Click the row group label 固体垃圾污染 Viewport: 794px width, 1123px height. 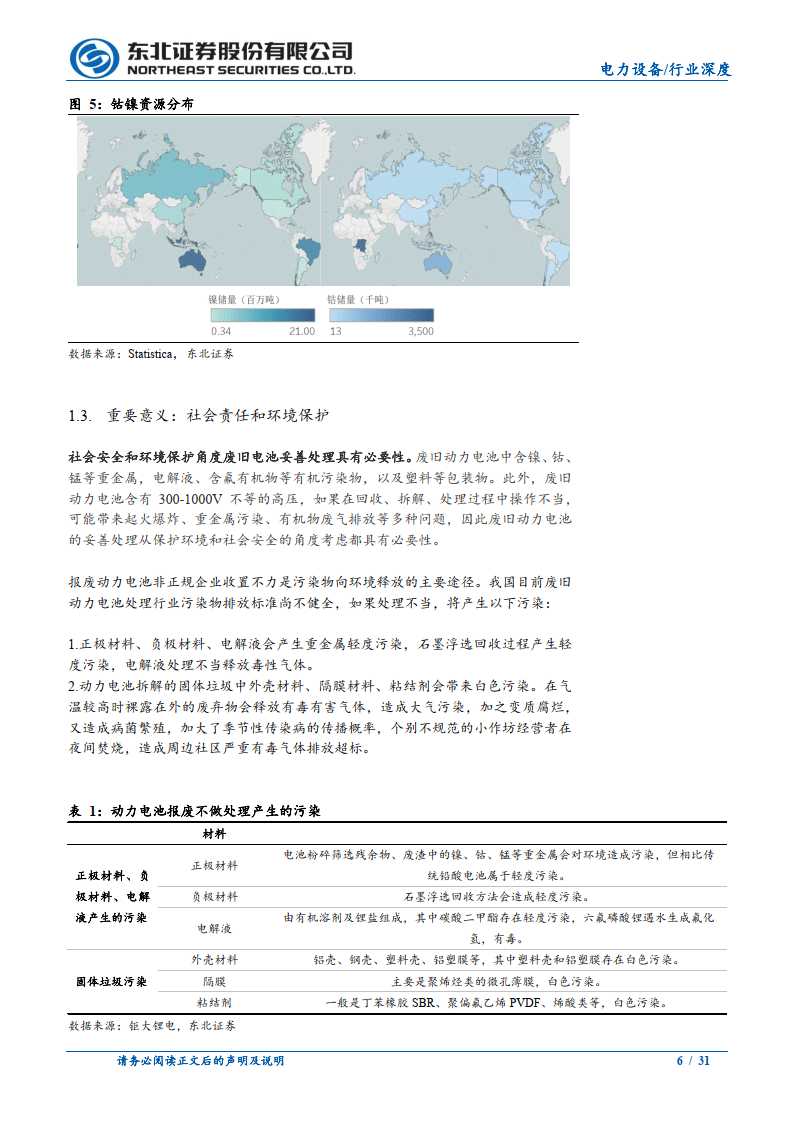(112, 981)
